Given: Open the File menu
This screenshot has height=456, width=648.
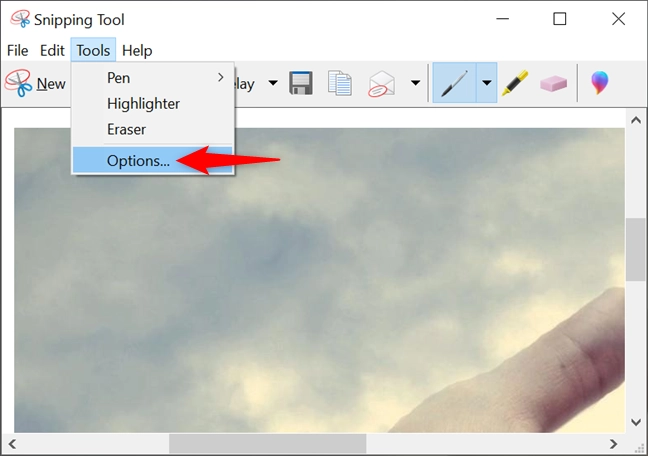Looking at the screenshot, I should (x=18, y=50).
